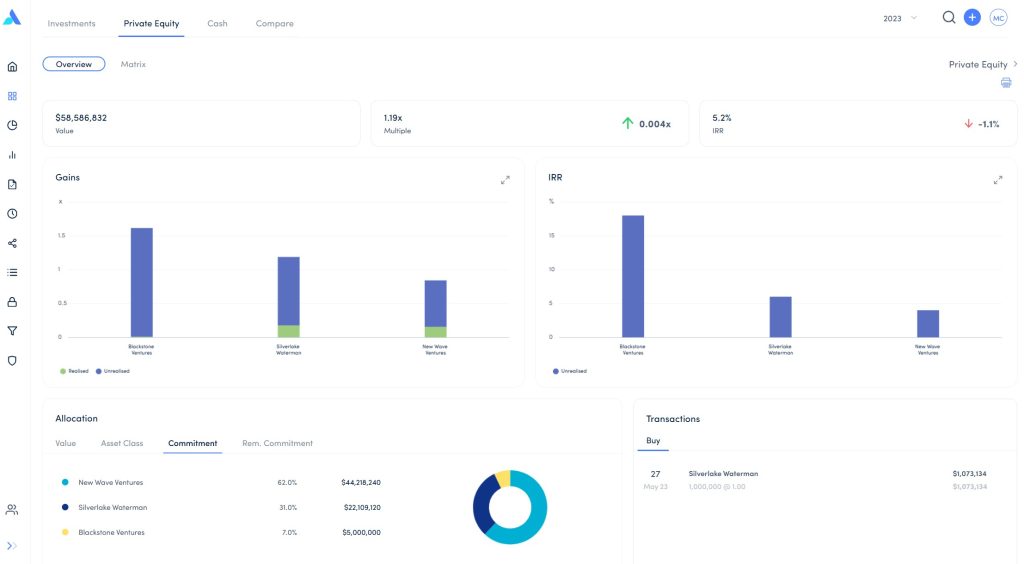Expand the Gains chart

(505, 180)
